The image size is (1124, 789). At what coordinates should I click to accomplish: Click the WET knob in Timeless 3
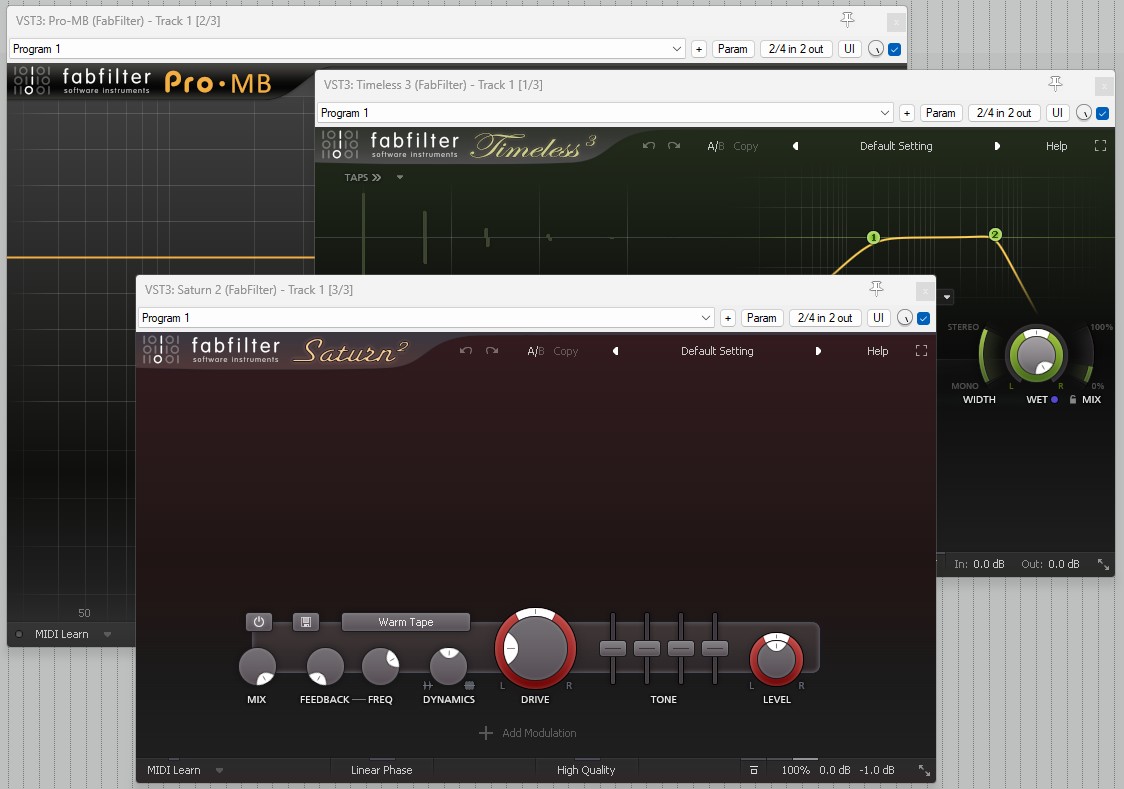click(1037, 354)
